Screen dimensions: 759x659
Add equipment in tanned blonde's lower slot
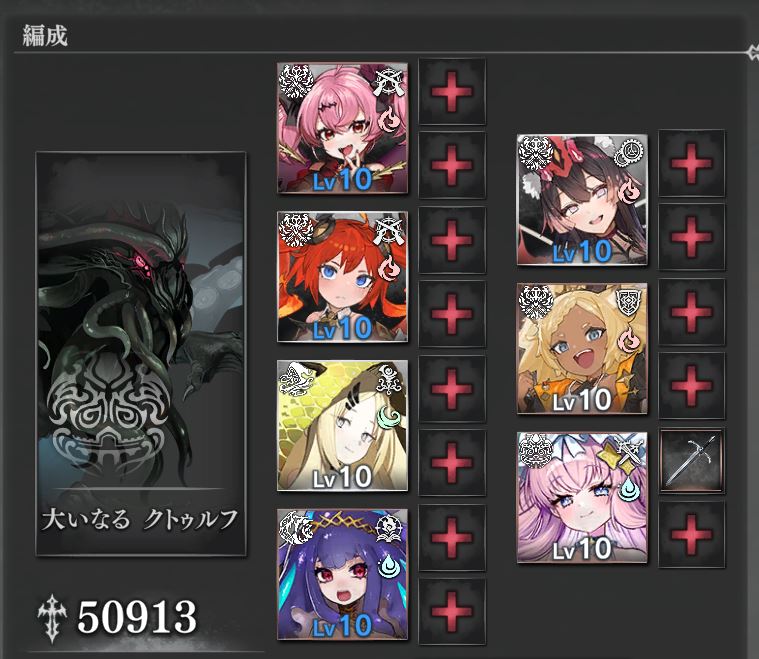point(692,386)
